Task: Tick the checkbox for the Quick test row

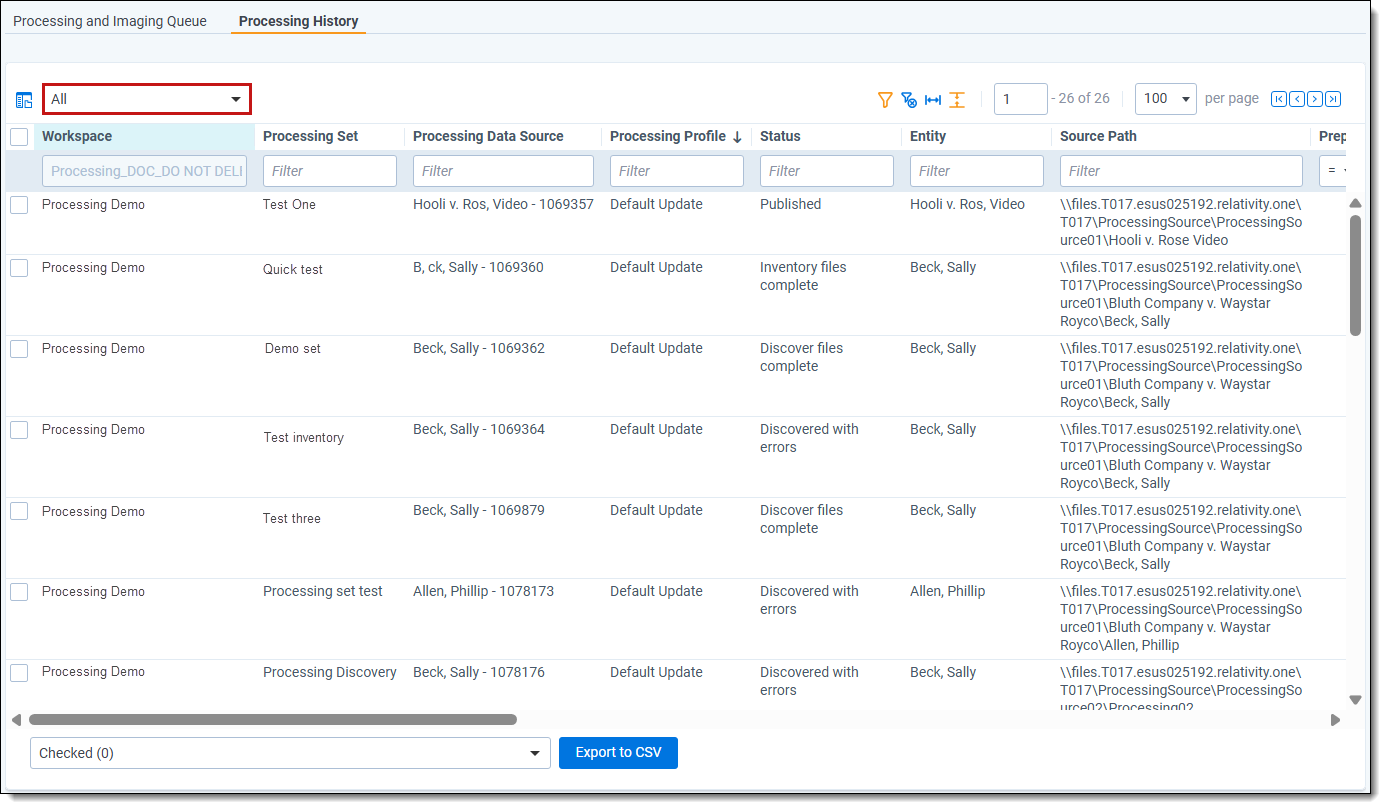Action: [19, 268]
